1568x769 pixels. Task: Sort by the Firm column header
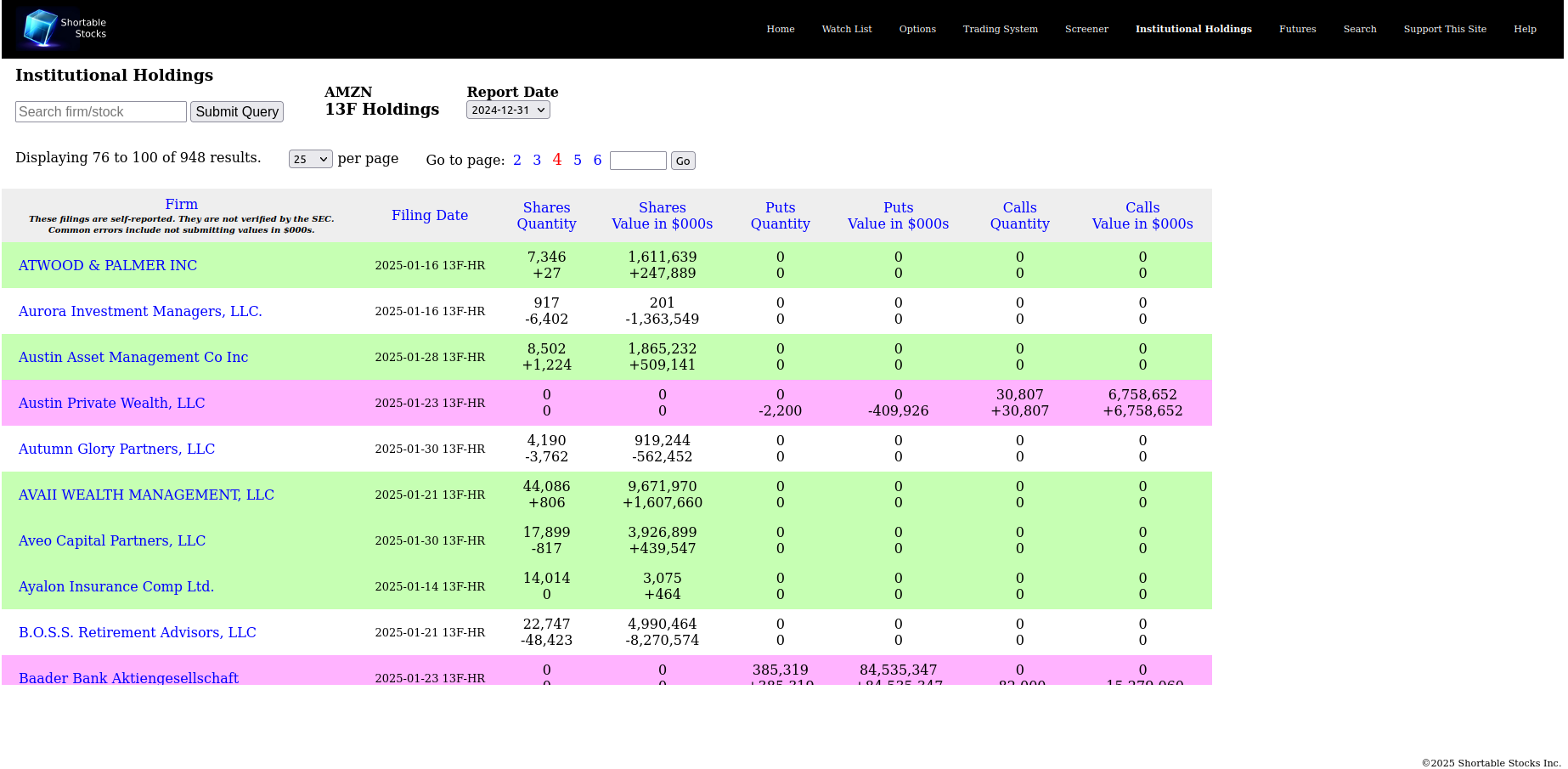pyautogui.click(x=182, y=204)
